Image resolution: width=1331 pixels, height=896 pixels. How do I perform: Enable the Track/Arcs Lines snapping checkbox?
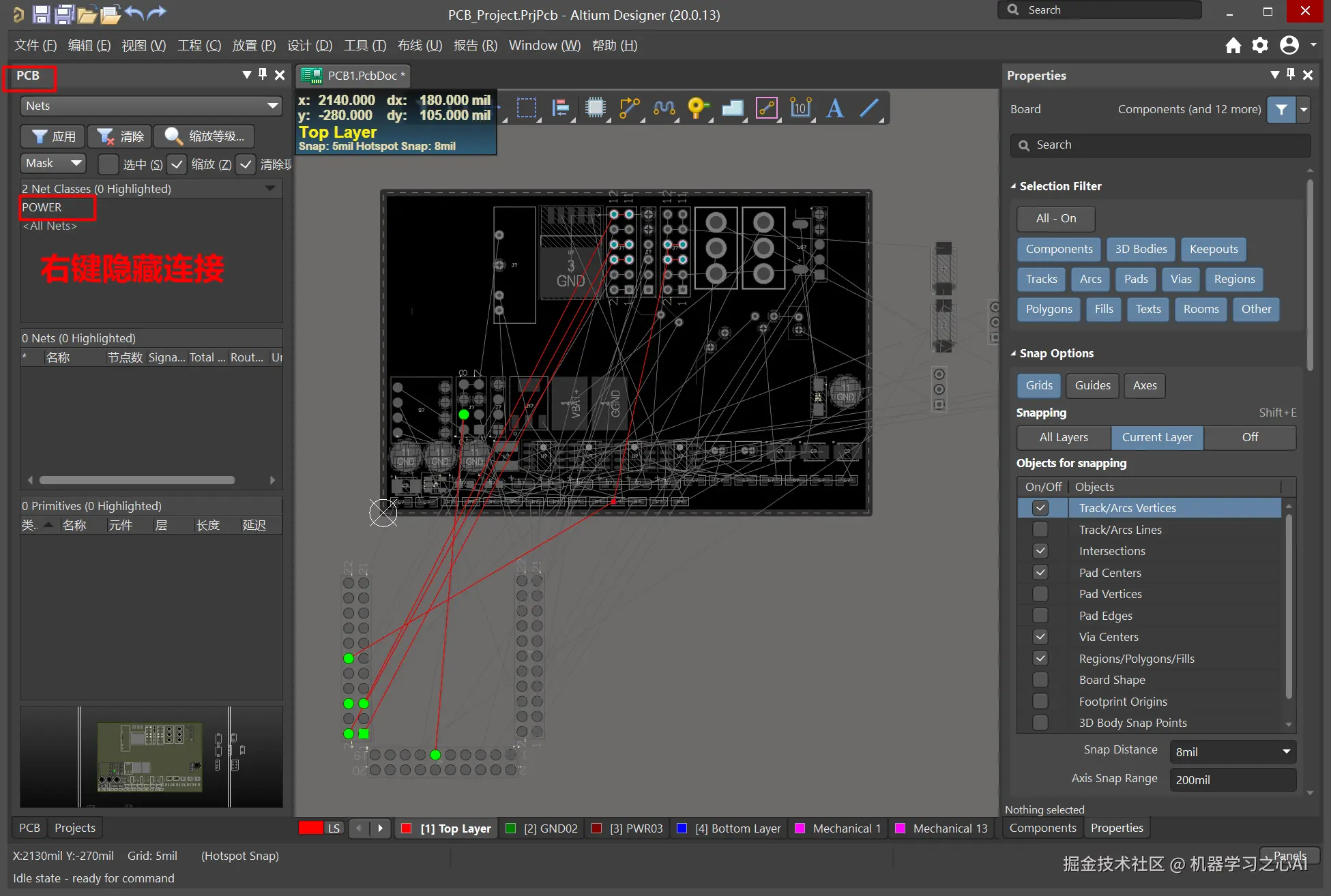(1040, 530)
